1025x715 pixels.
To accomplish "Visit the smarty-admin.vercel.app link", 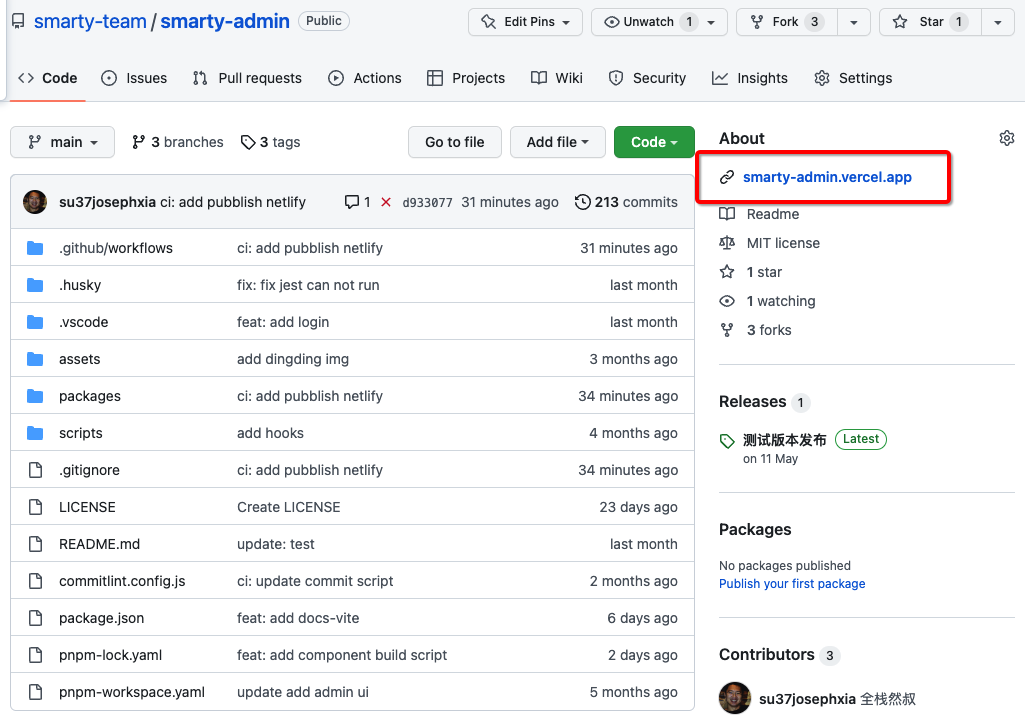I will 827,177.
